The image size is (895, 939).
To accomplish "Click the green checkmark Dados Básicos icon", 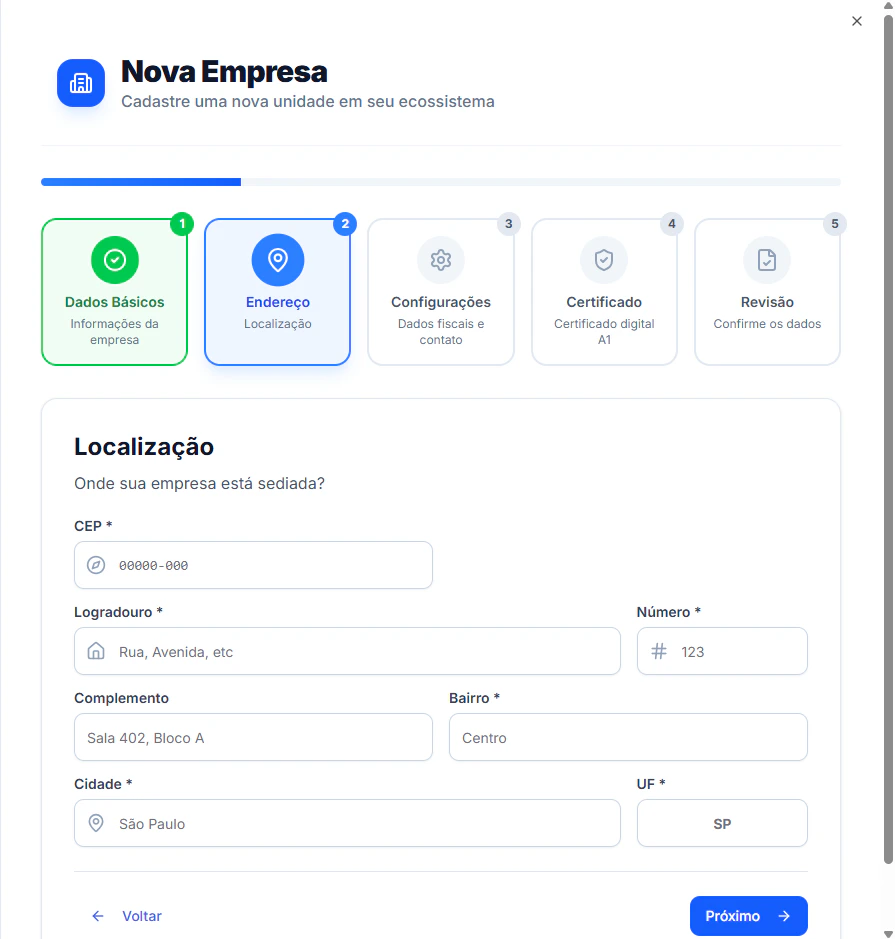I will click(x=114, y=260).
